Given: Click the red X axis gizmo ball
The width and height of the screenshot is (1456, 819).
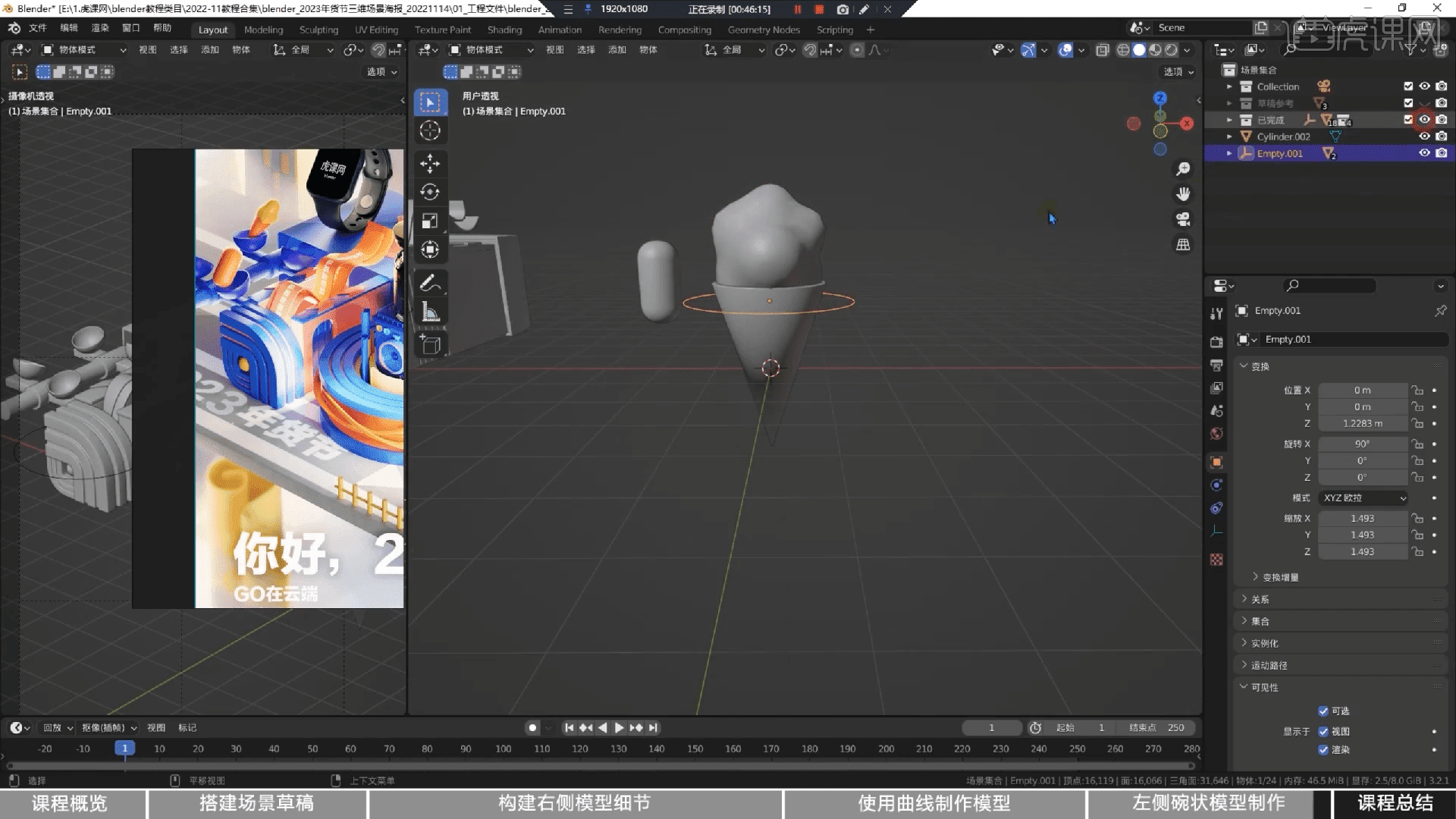Looking at the screenshot, I should pos(1187,124).
